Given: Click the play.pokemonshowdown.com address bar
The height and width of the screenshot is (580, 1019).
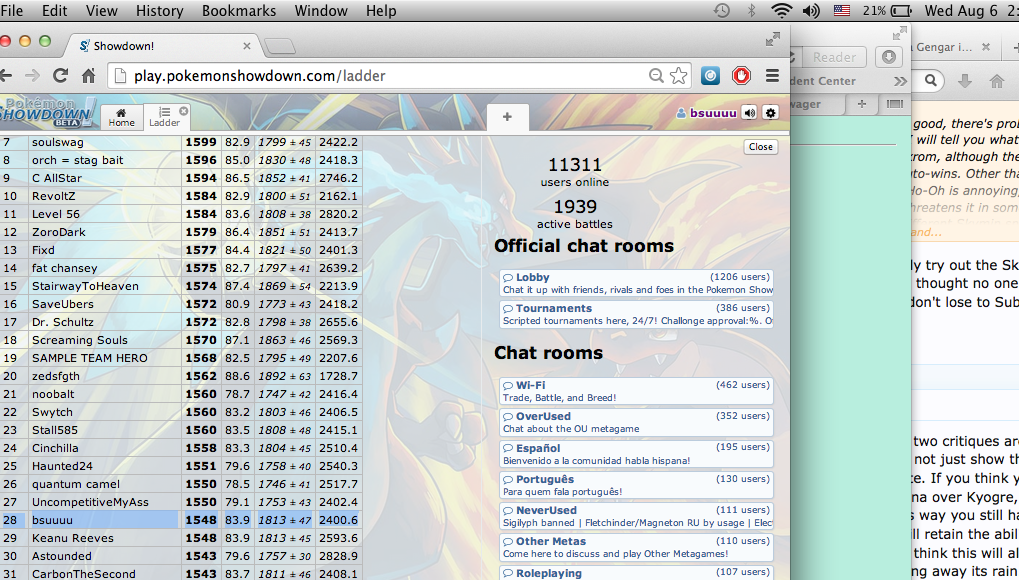Looking at the screenshot, I should 380,76.
